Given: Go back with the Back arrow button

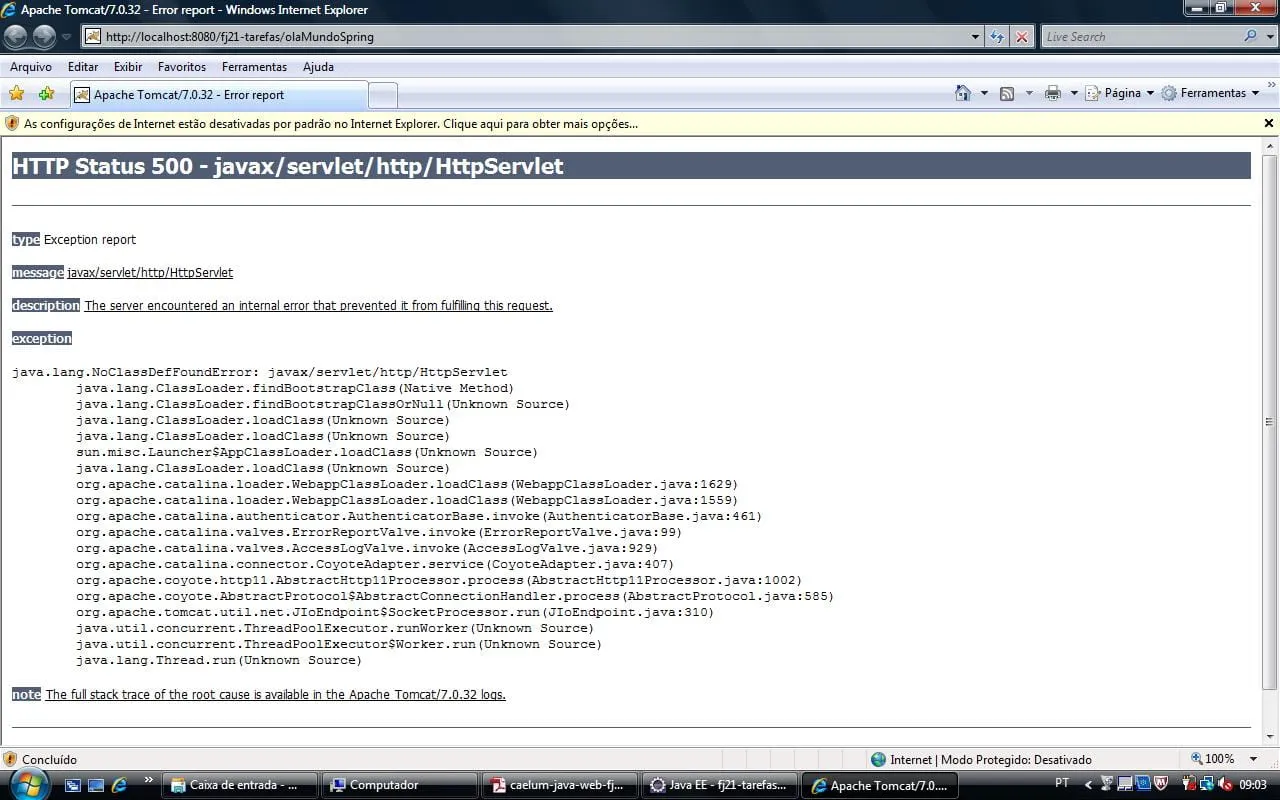Looking at the screenshot, I should (16, 37).
